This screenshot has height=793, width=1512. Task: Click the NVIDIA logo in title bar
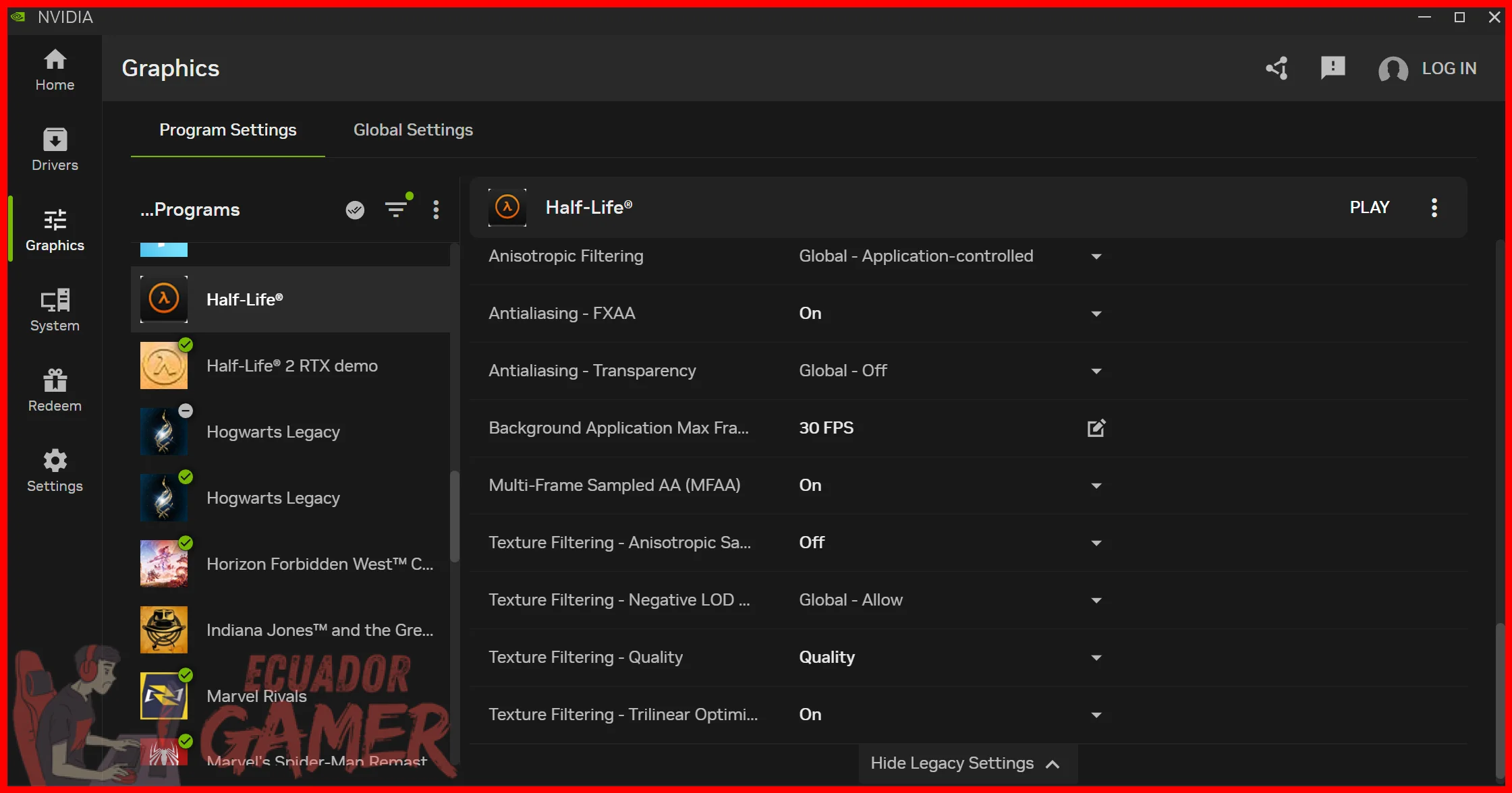point(19,17)
